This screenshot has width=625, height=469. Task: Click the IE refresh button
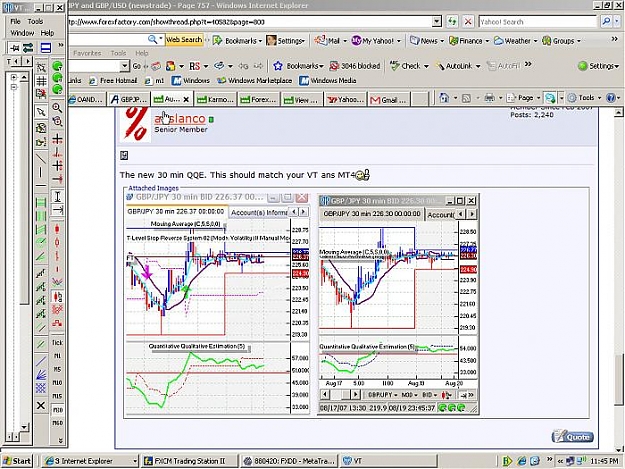coord(452,22)
